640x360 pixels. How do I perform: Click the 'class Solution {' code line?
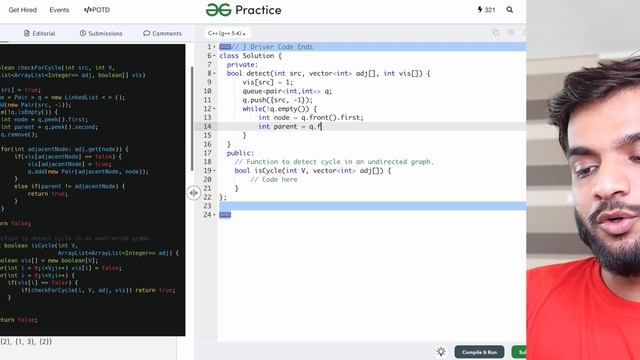250,56
